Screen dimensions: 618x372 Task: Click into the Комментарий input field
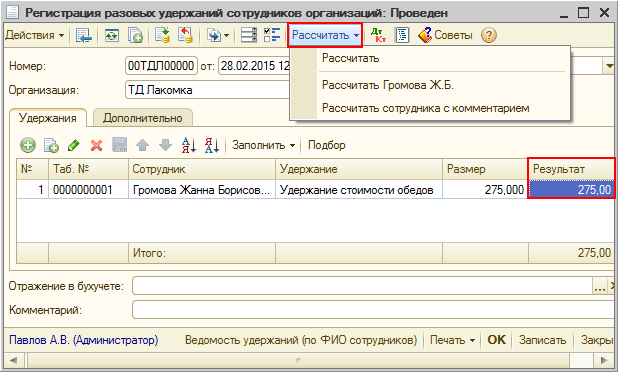[373, 310]
